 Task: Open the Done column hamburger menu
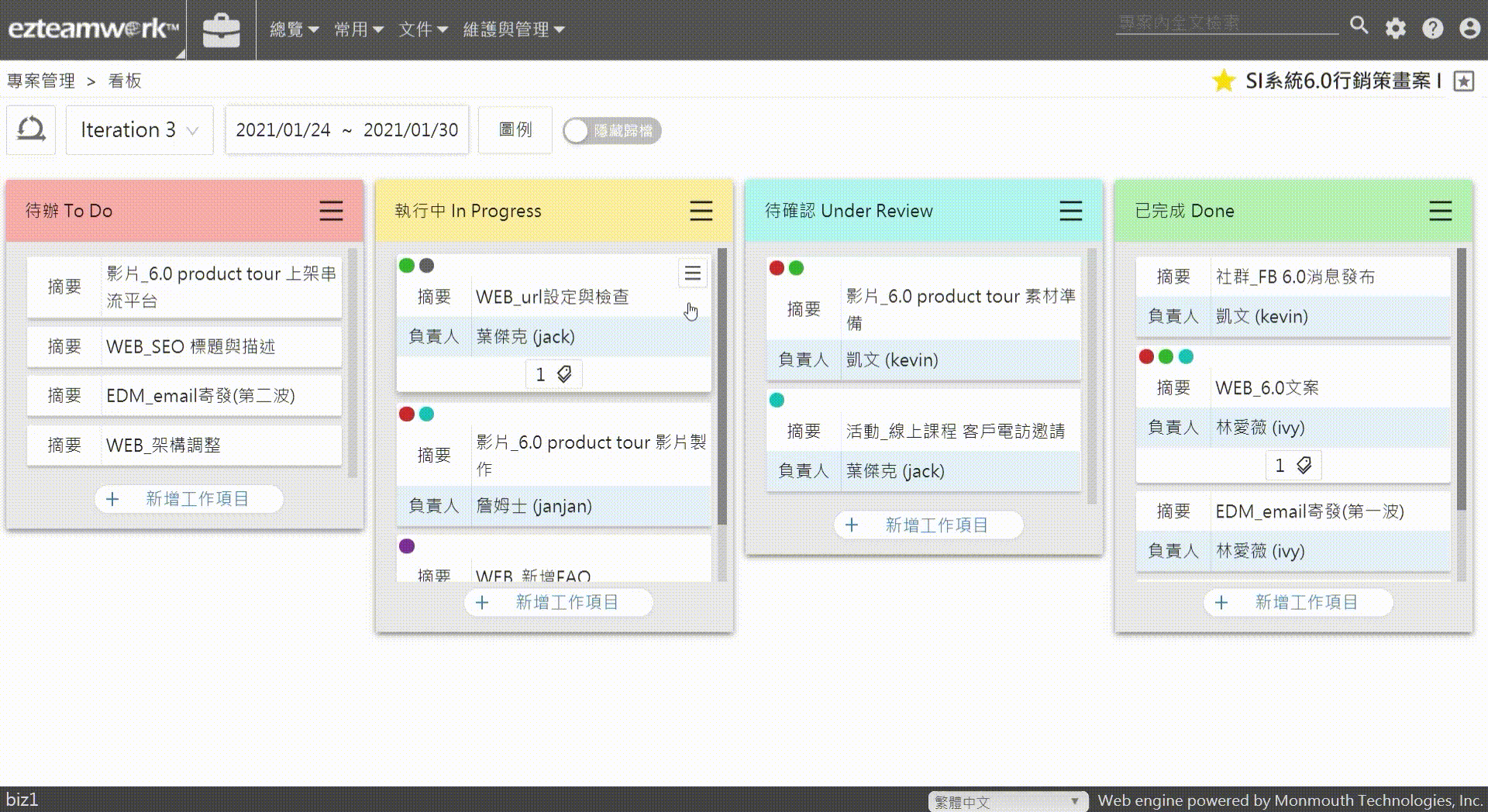coord(1440,211)
